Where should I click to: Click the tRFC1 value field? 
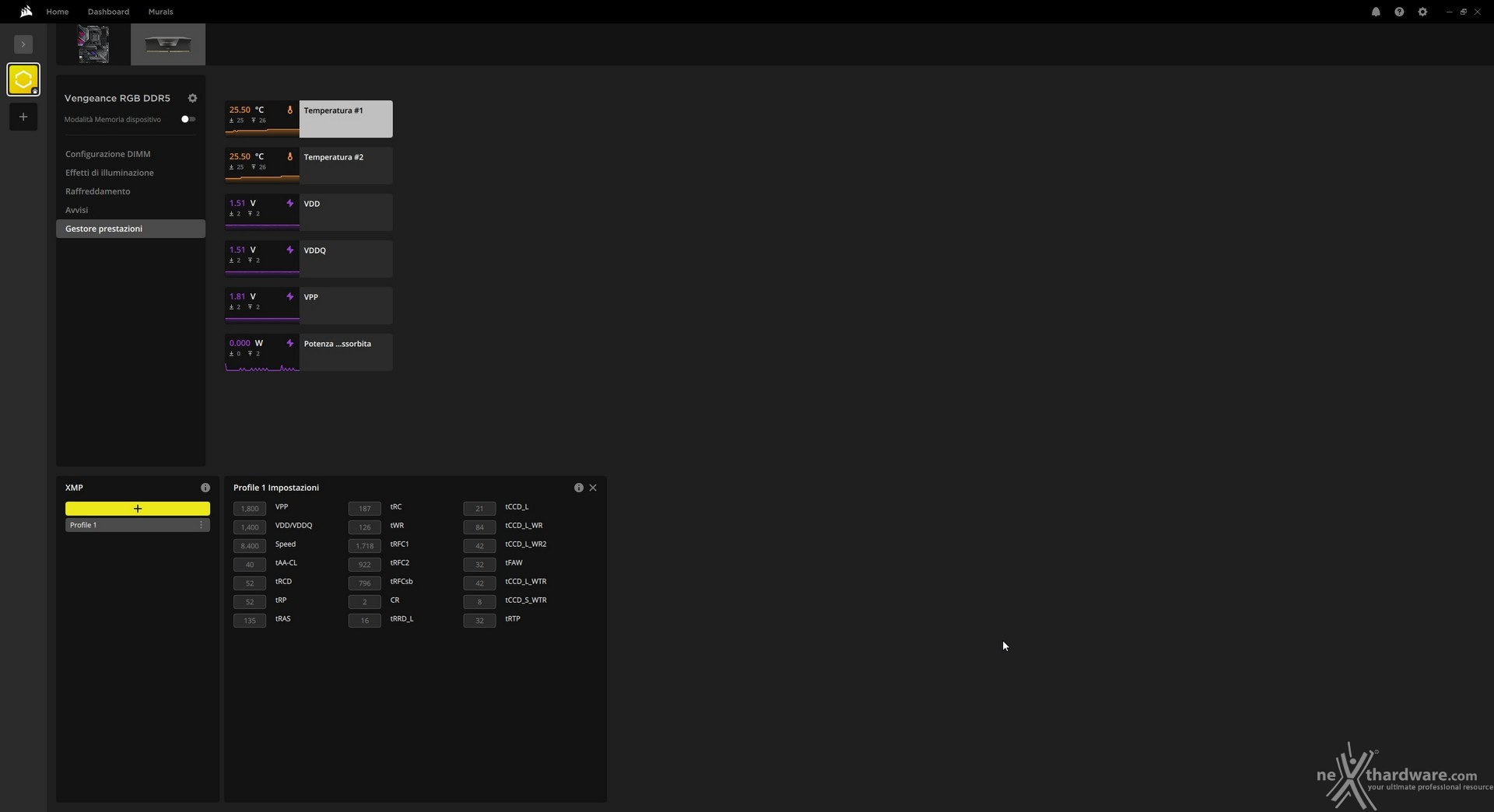(x=365, y=546)
